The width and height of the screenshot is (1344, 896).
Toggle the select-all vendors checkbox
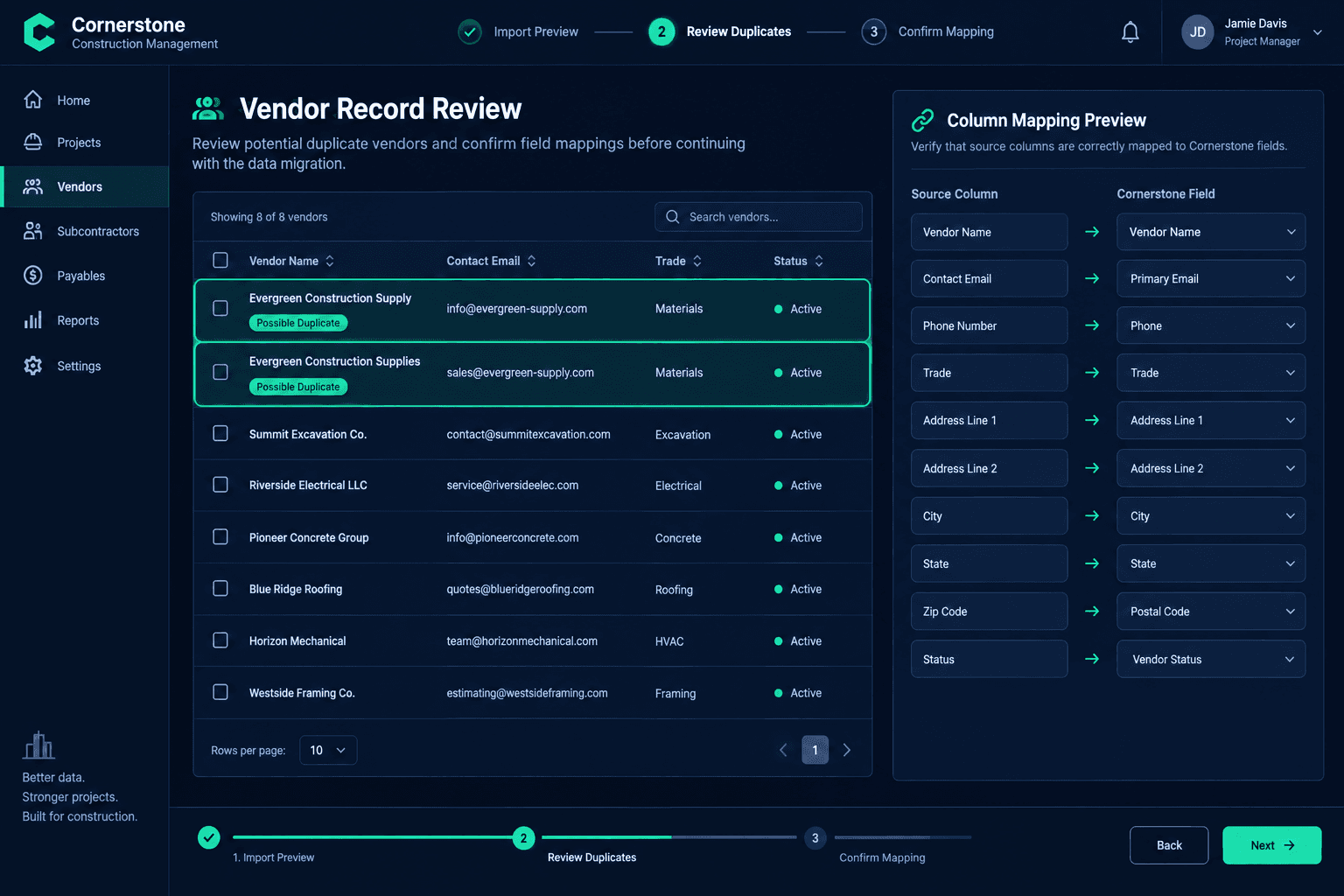[220, 260]
